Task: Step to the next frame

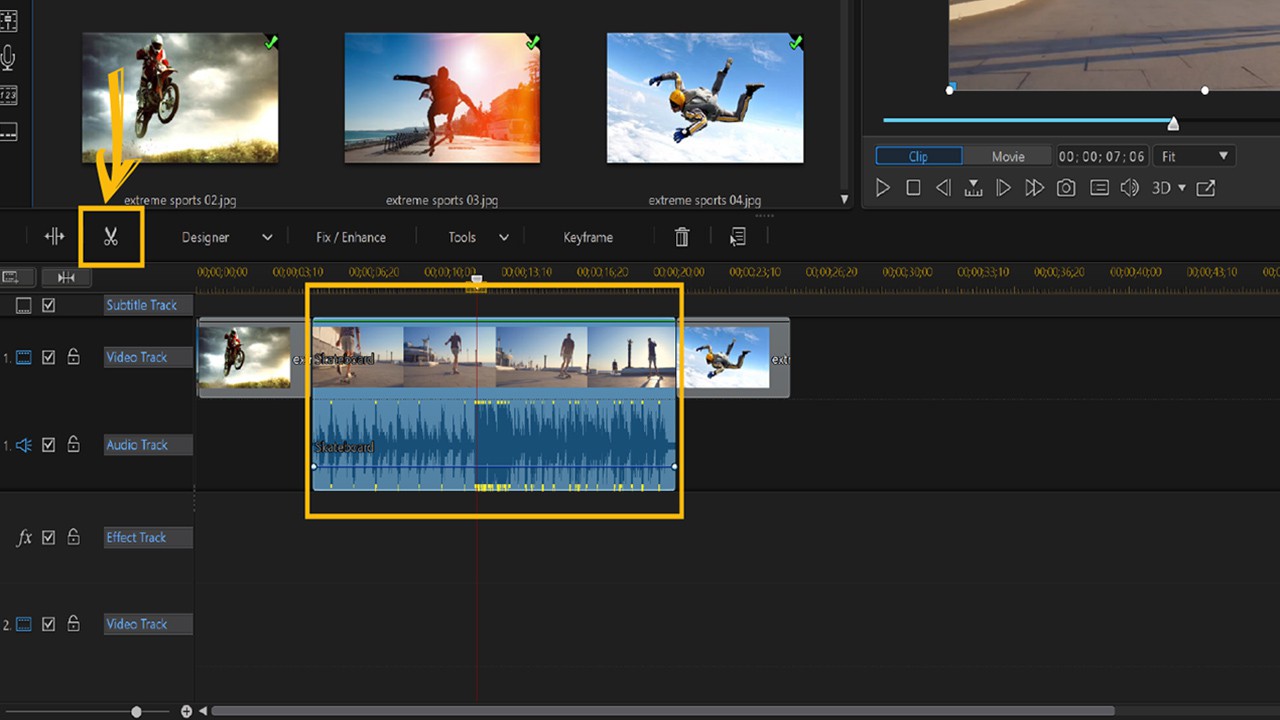Action: click(1003, 188)
